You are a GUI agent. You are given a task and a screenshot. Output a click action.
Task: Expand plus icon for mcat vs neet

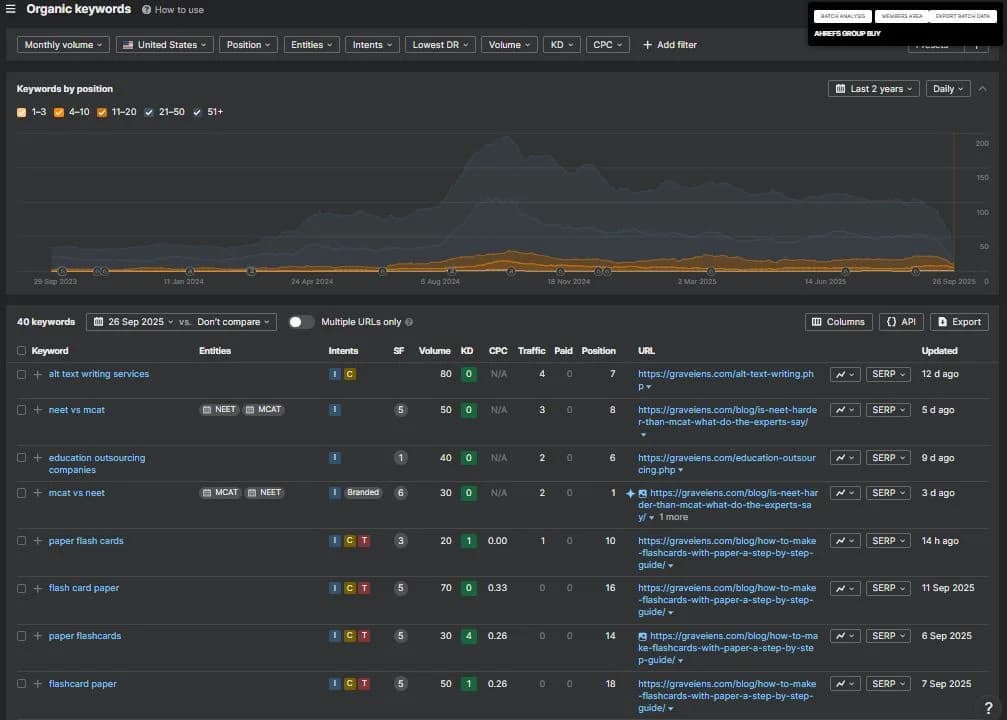[38, 493]
